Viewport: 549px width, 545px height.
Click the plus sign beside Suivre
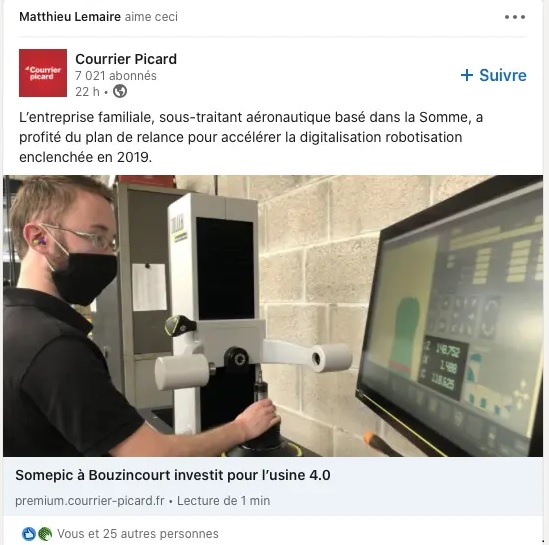coord(467,75)
